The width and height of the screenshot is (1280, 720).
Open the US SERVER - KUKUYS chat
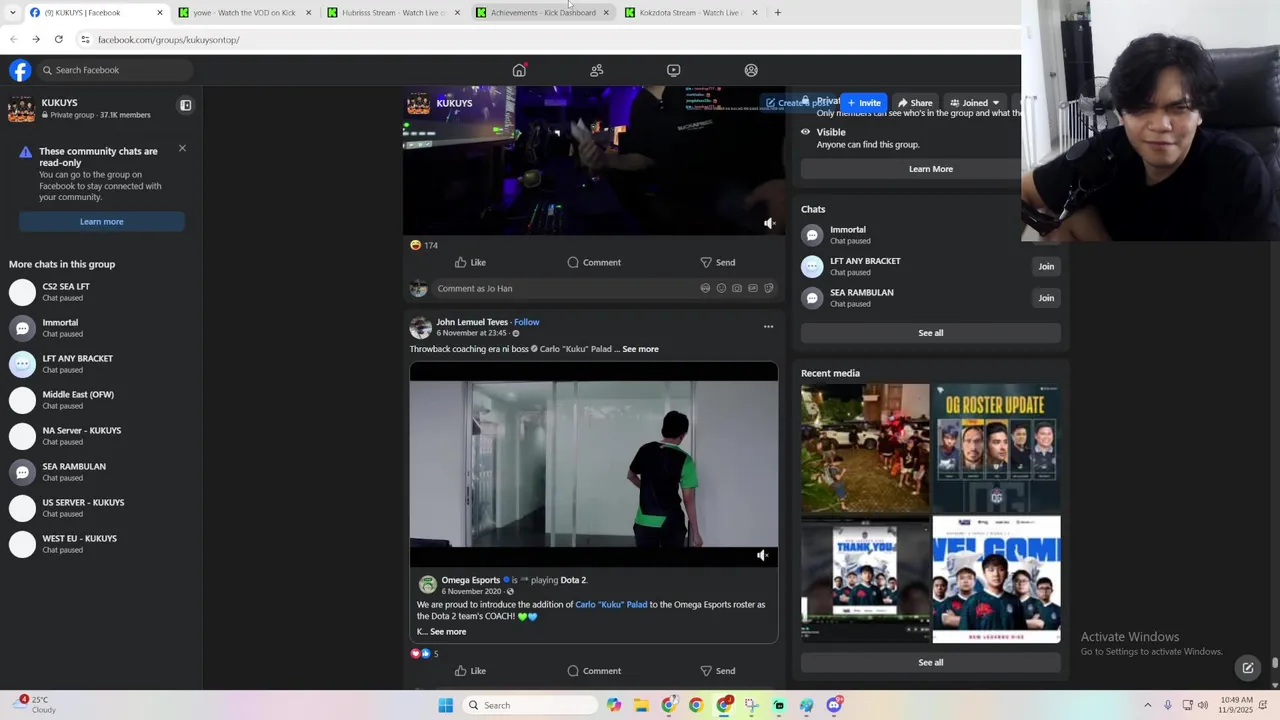(100, 508)
